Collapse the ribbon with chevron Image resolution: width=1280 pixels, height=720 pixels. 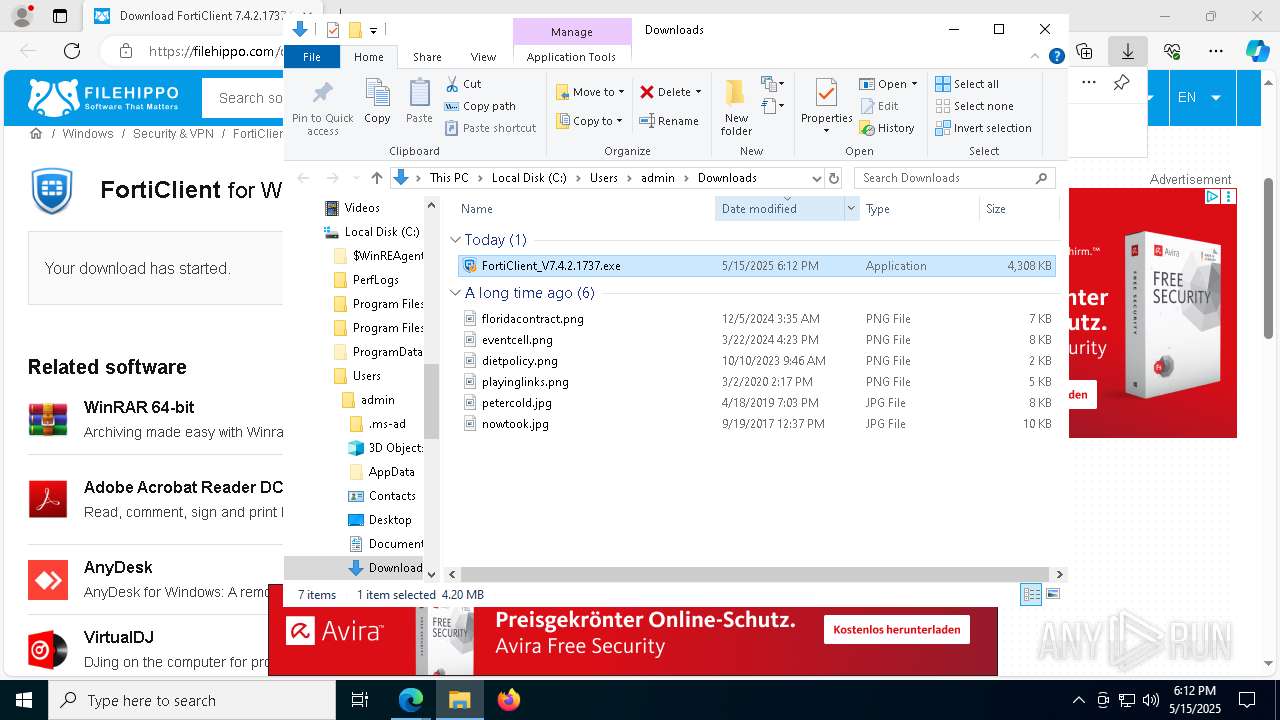(1036, 57)
